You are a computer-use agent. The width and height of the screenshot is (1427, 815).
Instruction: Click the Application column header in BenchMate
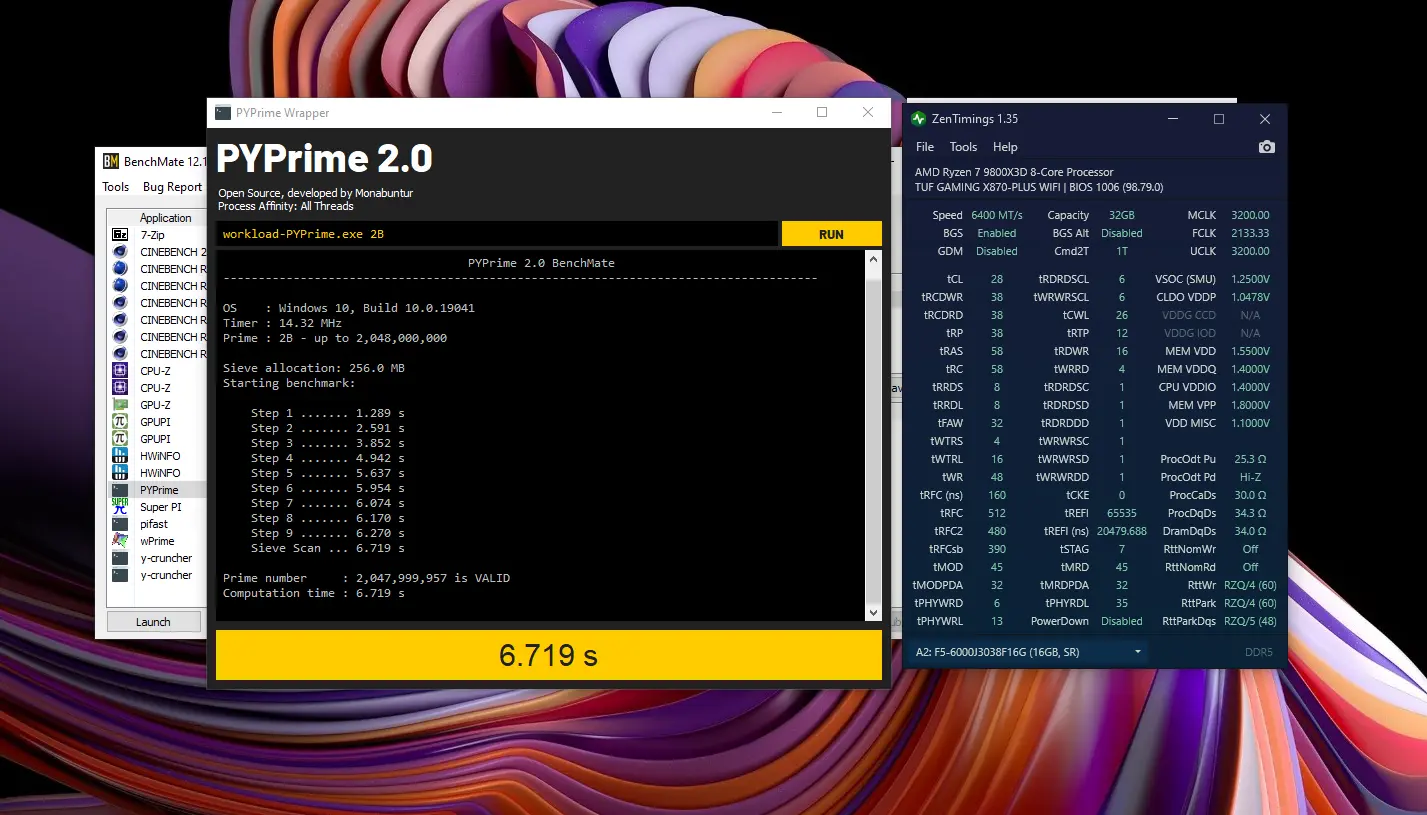165,218
